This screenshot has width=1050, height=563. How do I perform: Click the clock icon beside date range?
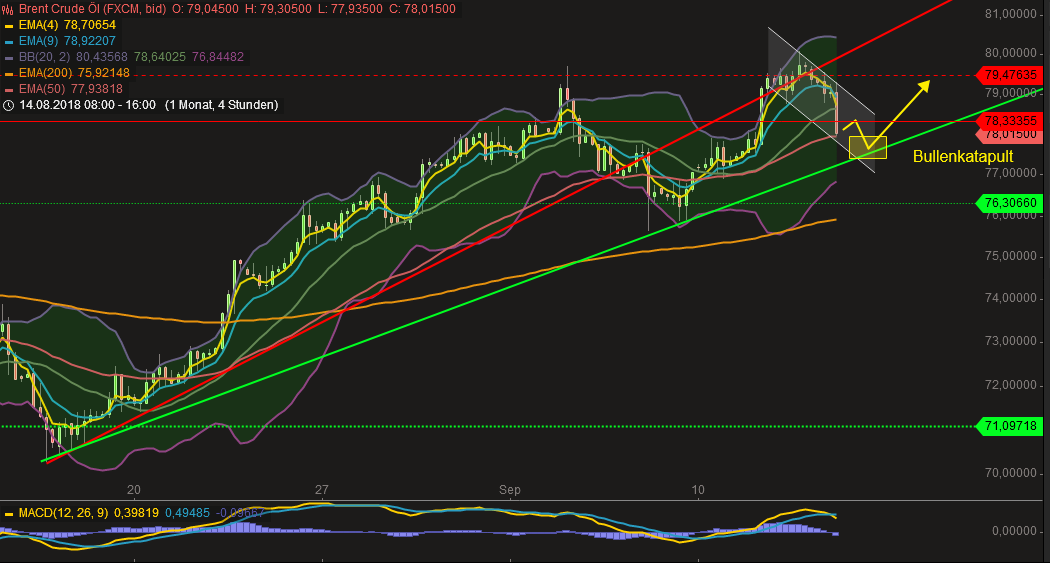(x=8, y=105)
